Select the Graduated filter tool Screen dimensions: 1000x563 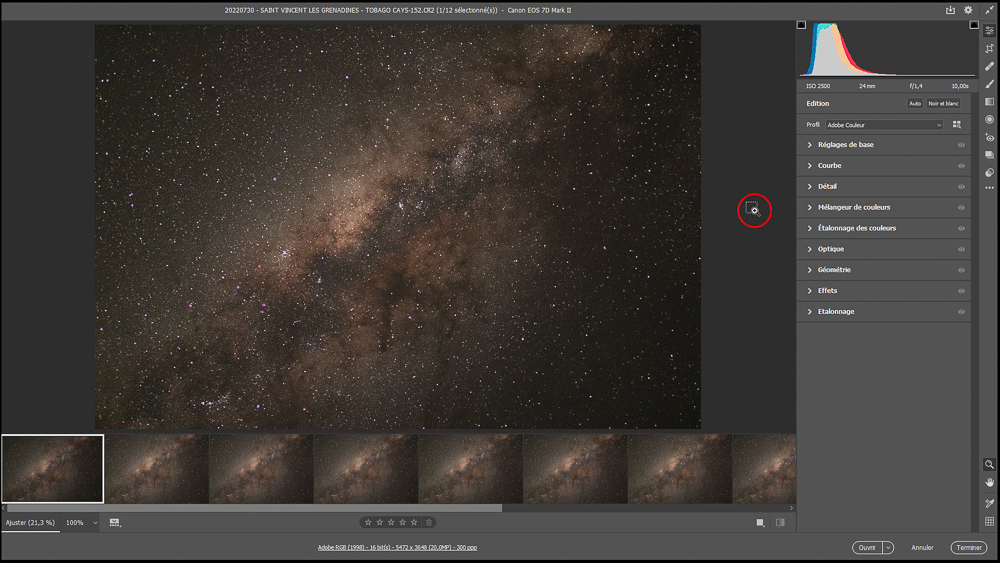(989, 102)
